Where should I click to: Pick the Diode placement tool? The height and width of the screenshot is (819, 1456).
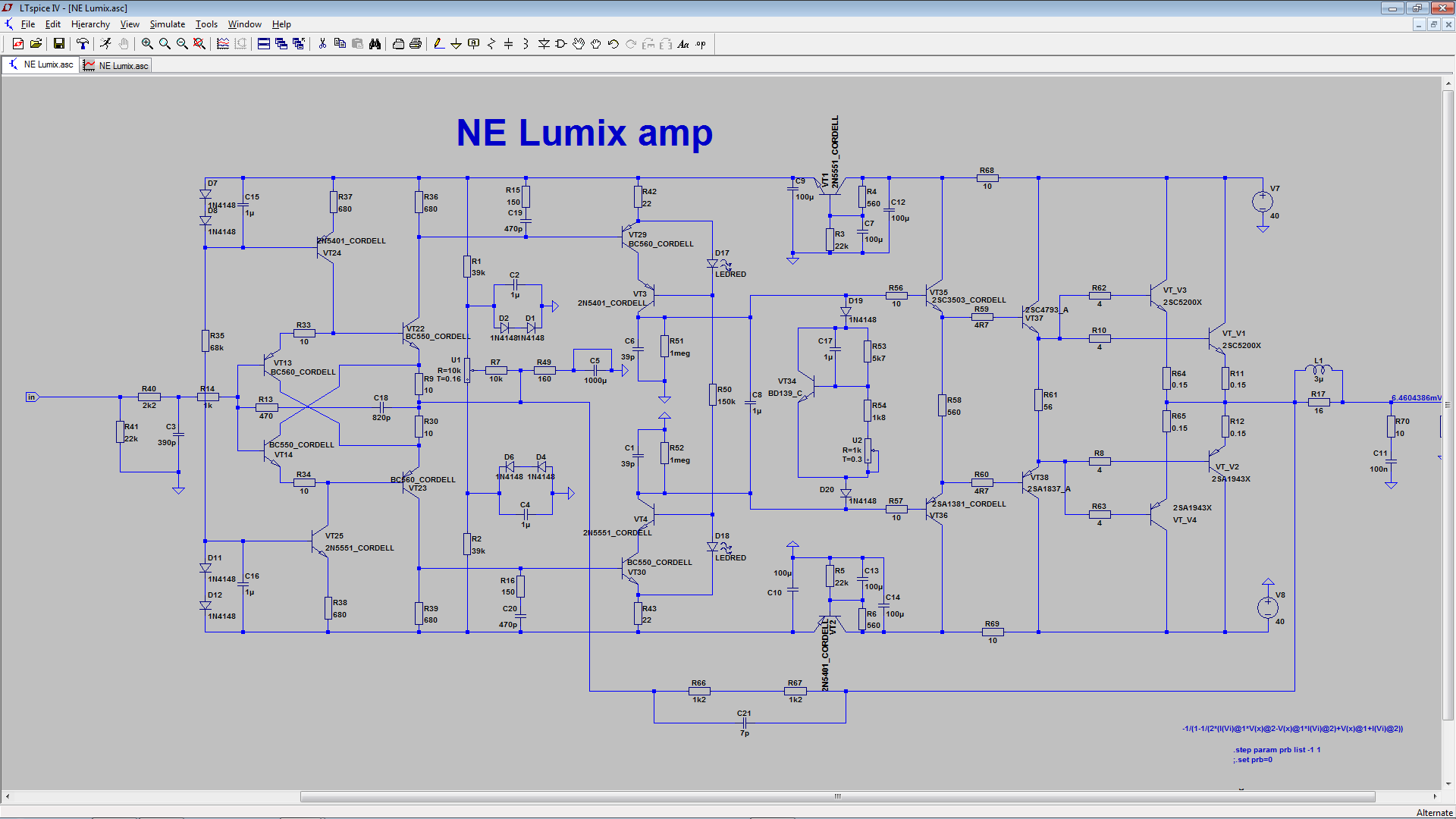tap(544, 44)
